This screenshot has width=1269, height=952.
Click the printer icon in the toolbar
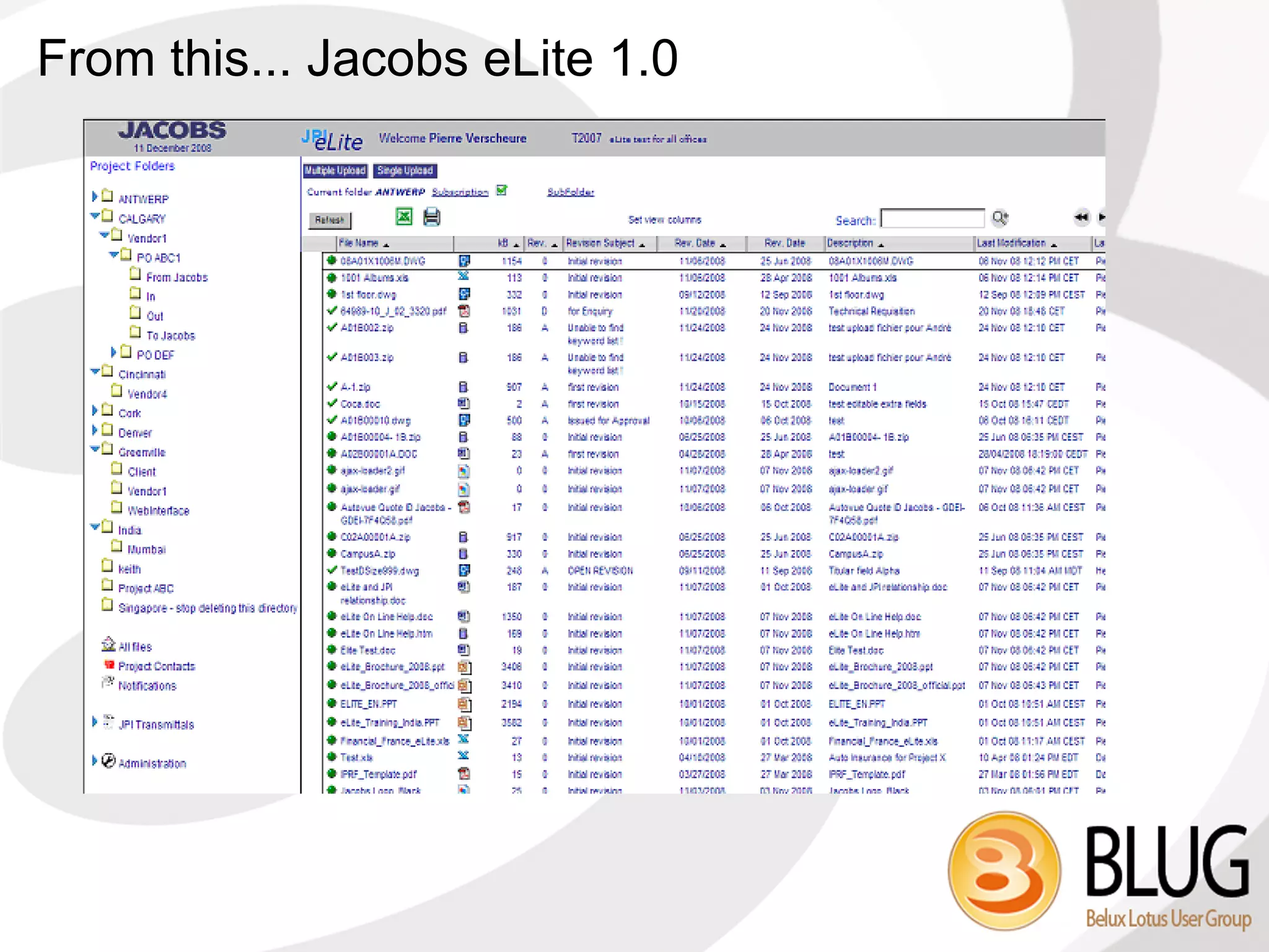pyautogui.click(x=432, y=217)
